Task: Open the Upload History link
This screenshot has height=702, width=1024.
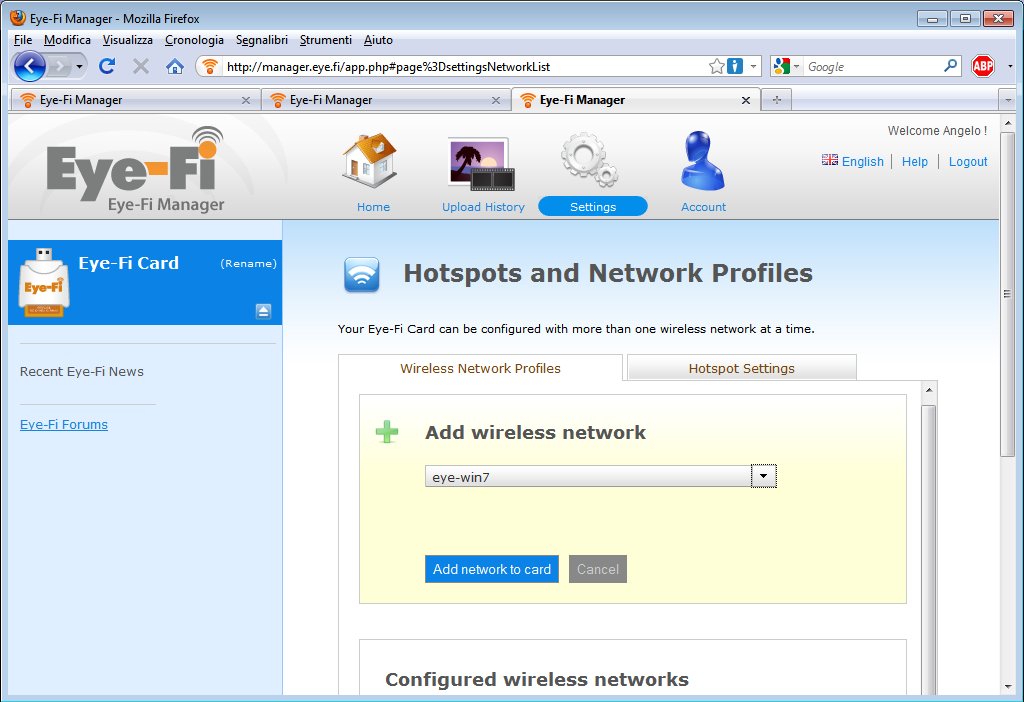Action: [483, 207]
